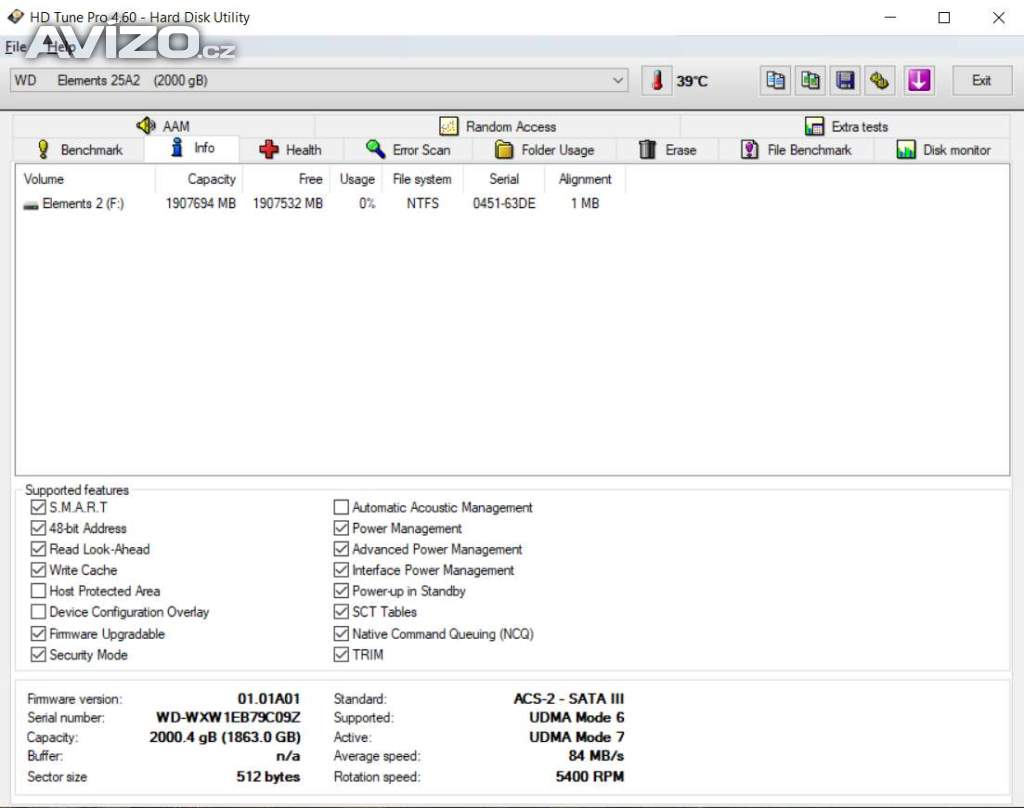
Task: Open the Help menu
Action: [x=60, y=46]
